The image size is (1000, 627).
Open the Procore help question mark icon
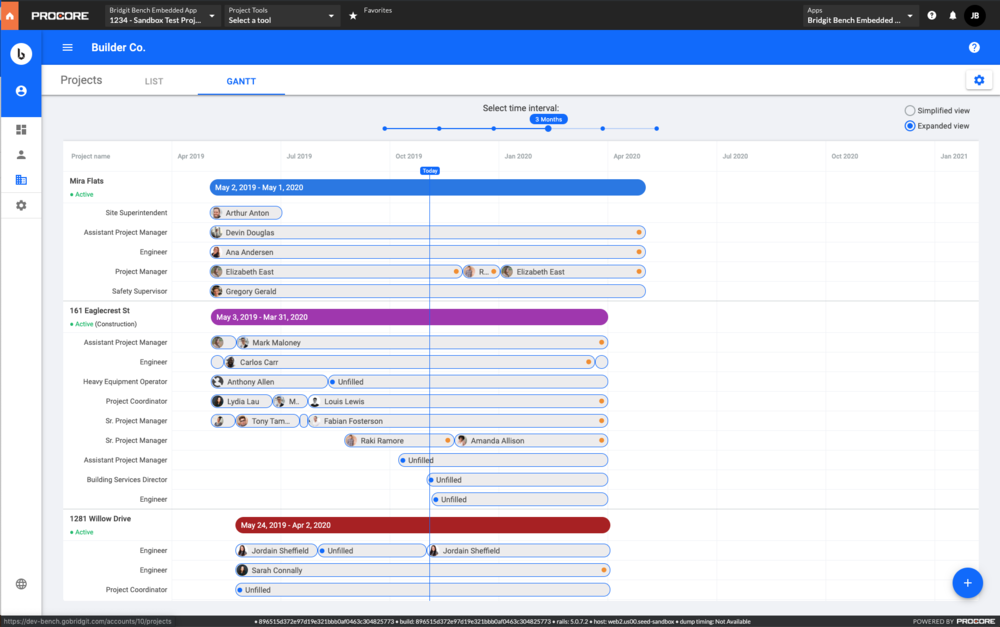click(932, 15)
